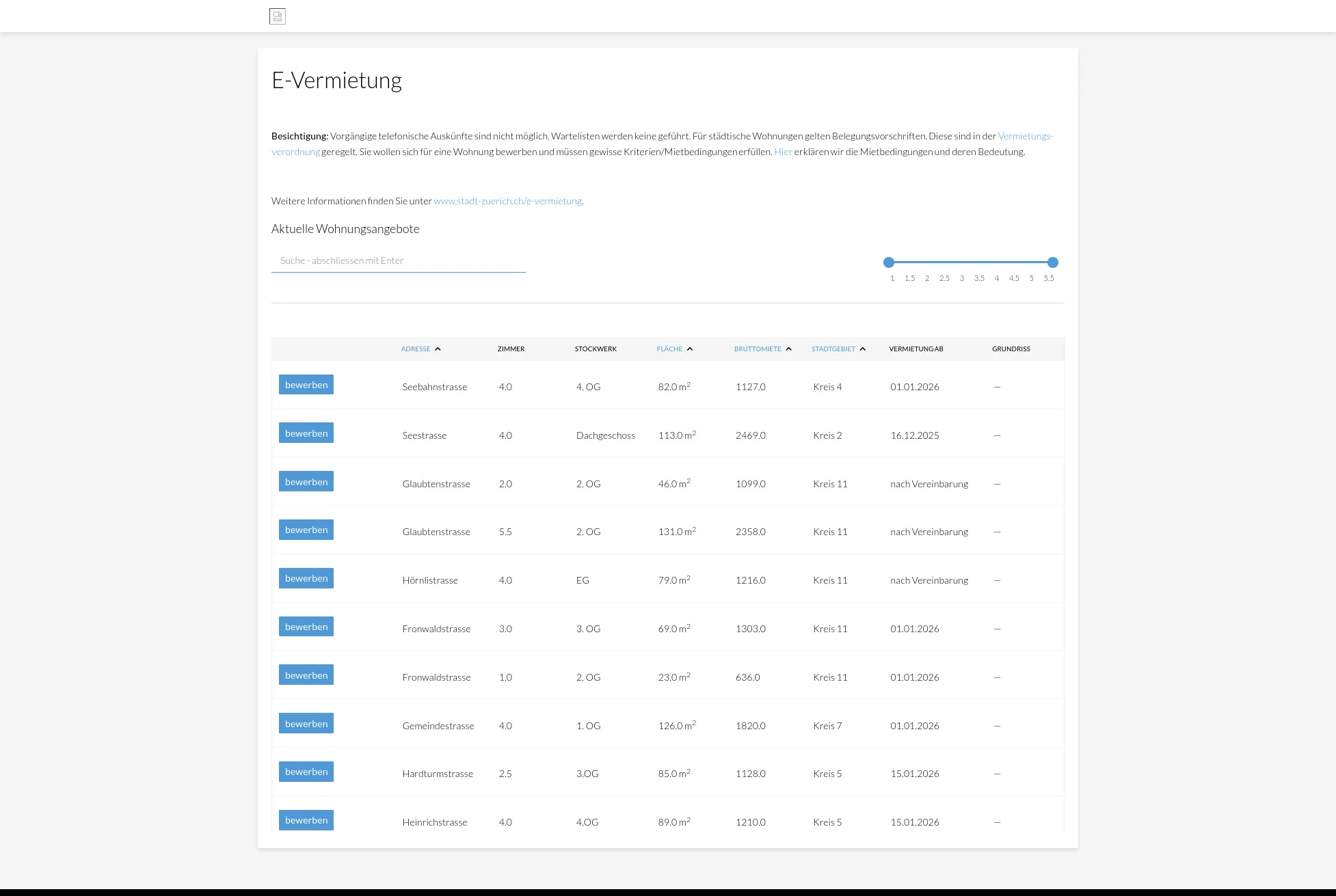
Task: Open the stadt-zuerich.ch e-vermietung link
Action: point(507,201)
